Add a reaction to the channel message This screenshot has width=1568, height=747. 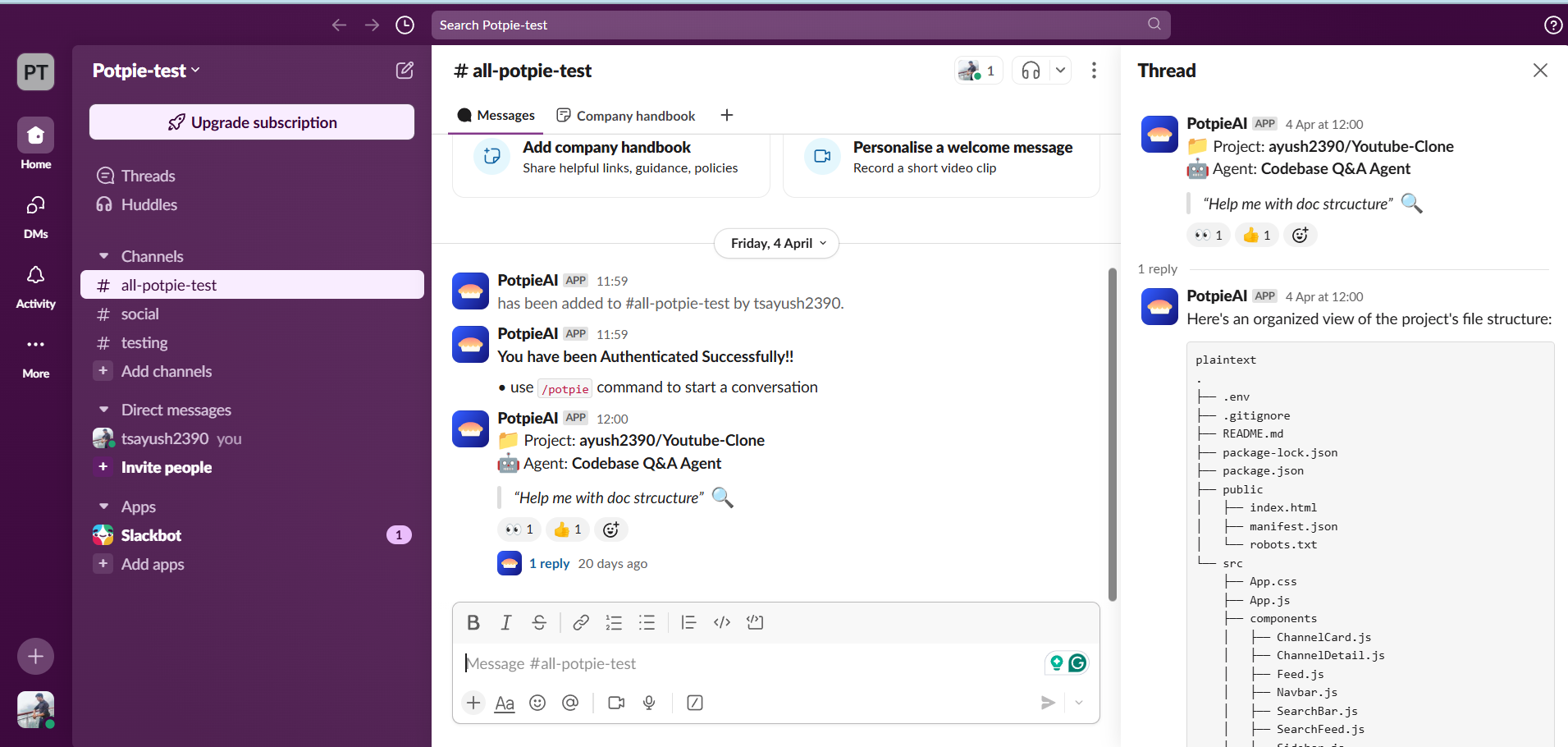coord(611,529)
